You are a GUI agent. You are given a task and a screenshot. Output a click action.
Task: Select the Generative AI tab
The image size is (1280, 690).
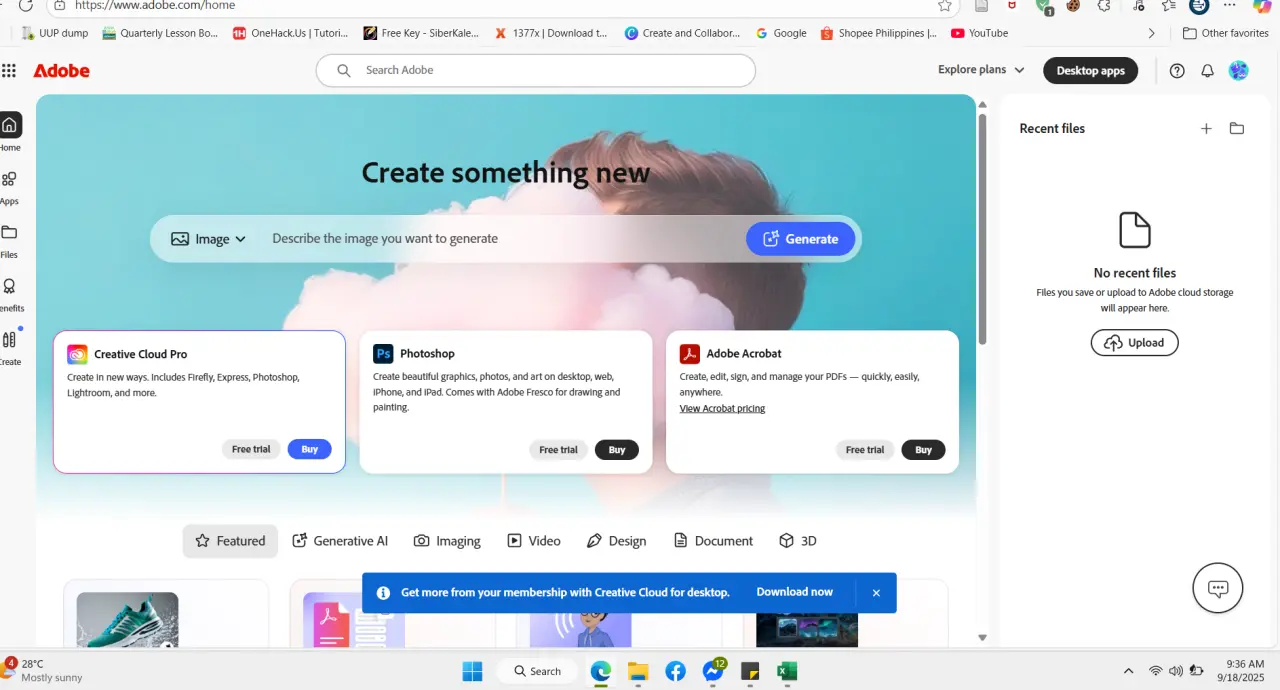(x=340, y=541)
